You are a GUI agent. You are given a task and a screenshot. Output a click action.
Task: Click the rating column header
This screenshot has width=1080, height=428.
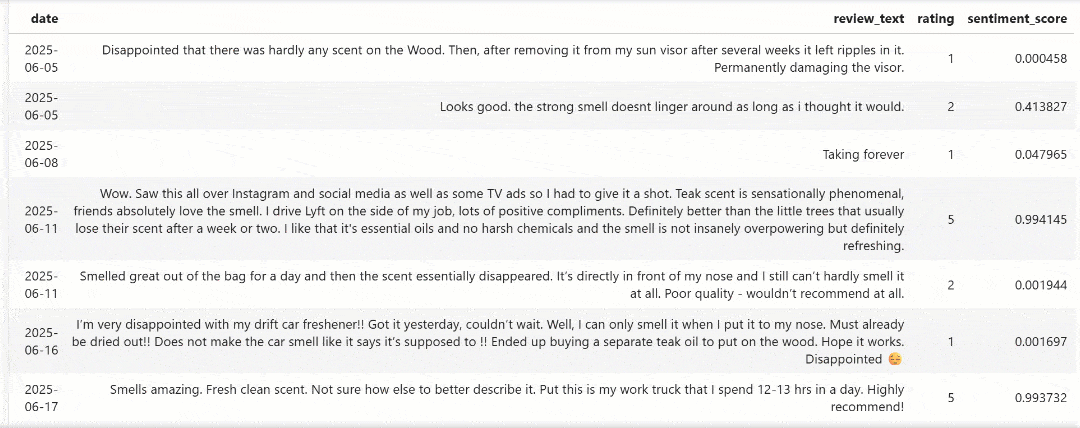pos(935,18)
